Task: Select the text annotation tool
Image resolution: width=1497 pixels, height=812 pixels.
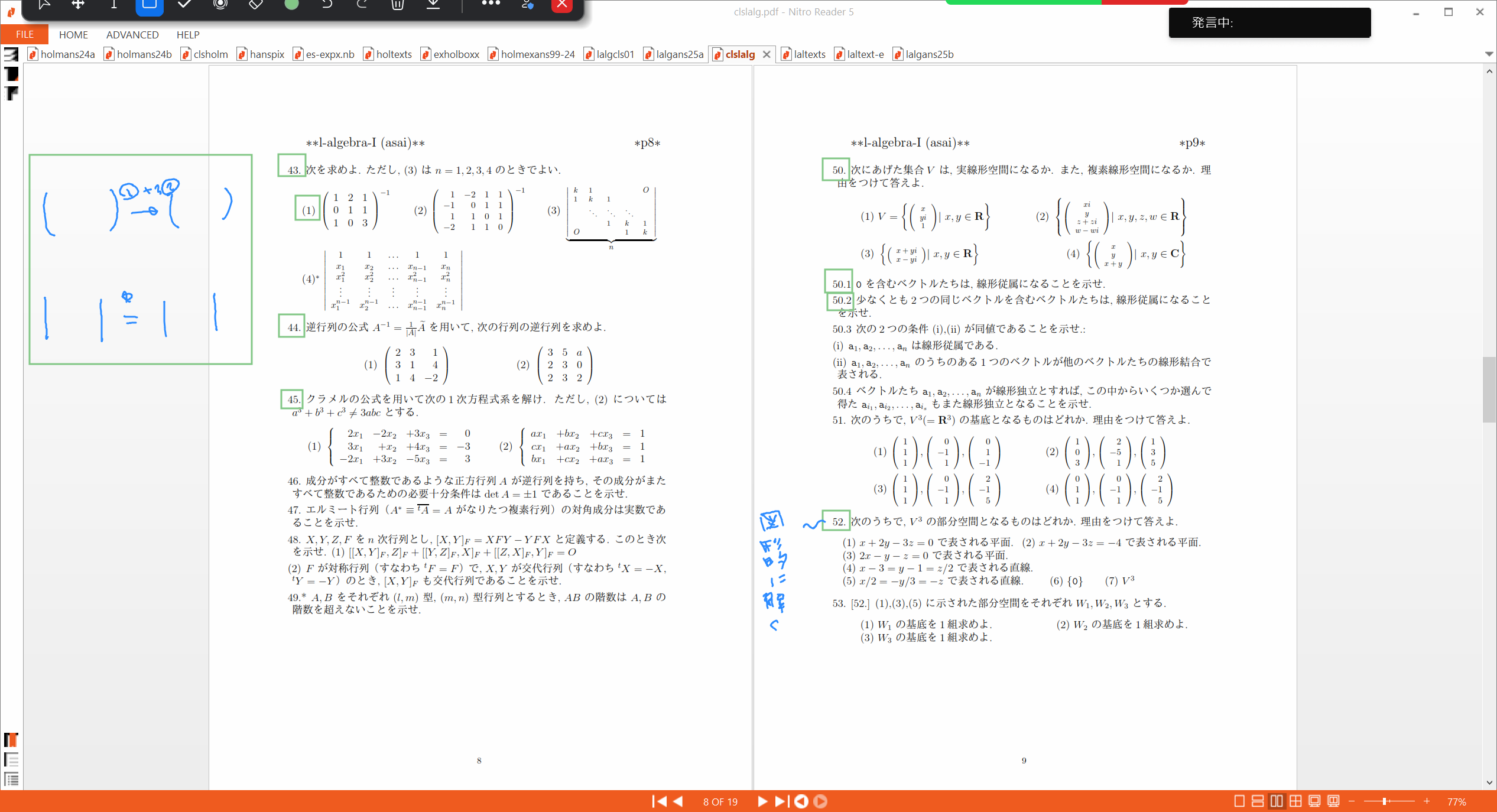Action: click(x=114, y=5)
